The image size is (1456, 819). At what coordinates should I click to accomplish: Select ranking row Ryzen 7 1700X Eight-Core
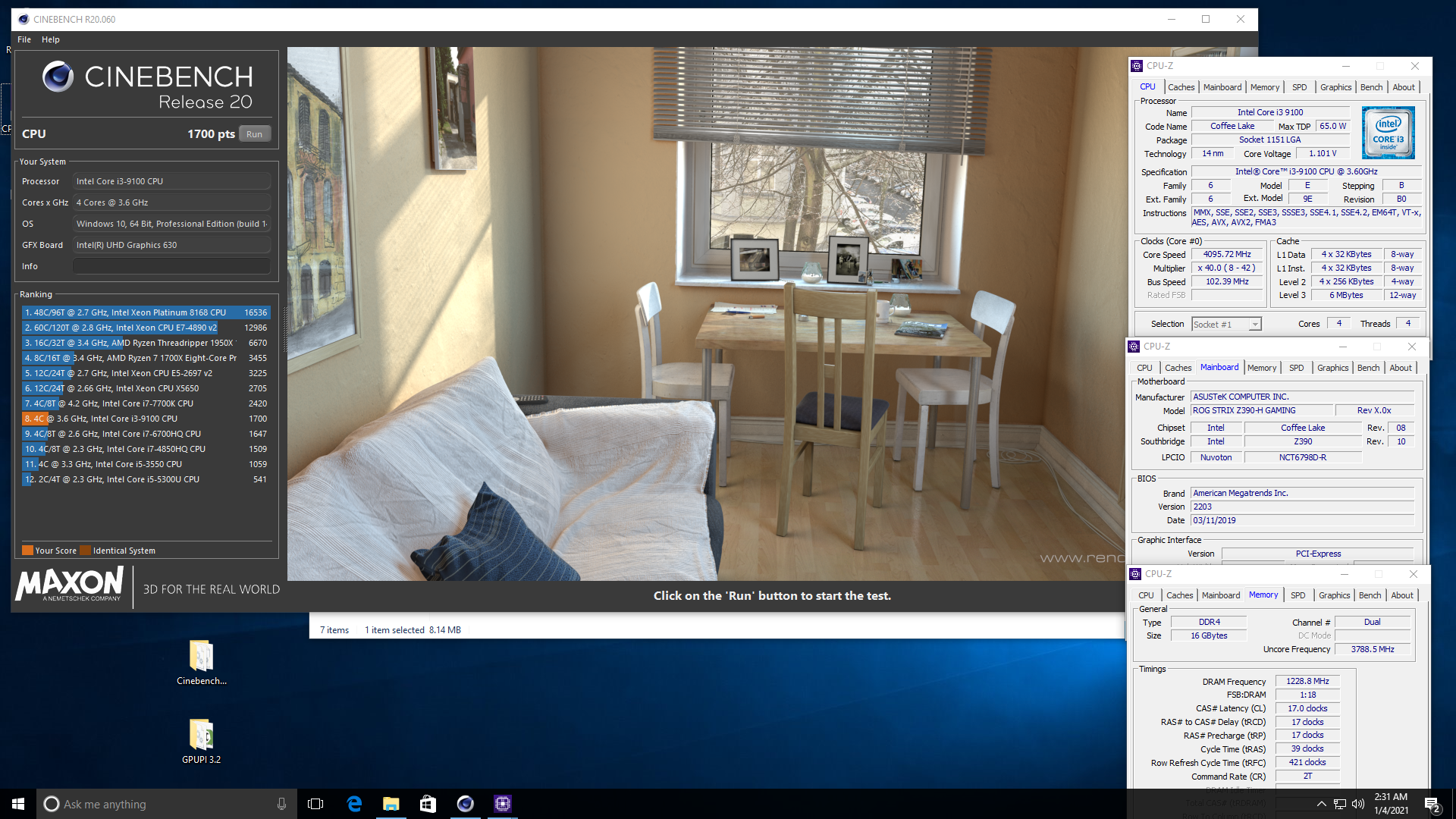click(146, 358)
